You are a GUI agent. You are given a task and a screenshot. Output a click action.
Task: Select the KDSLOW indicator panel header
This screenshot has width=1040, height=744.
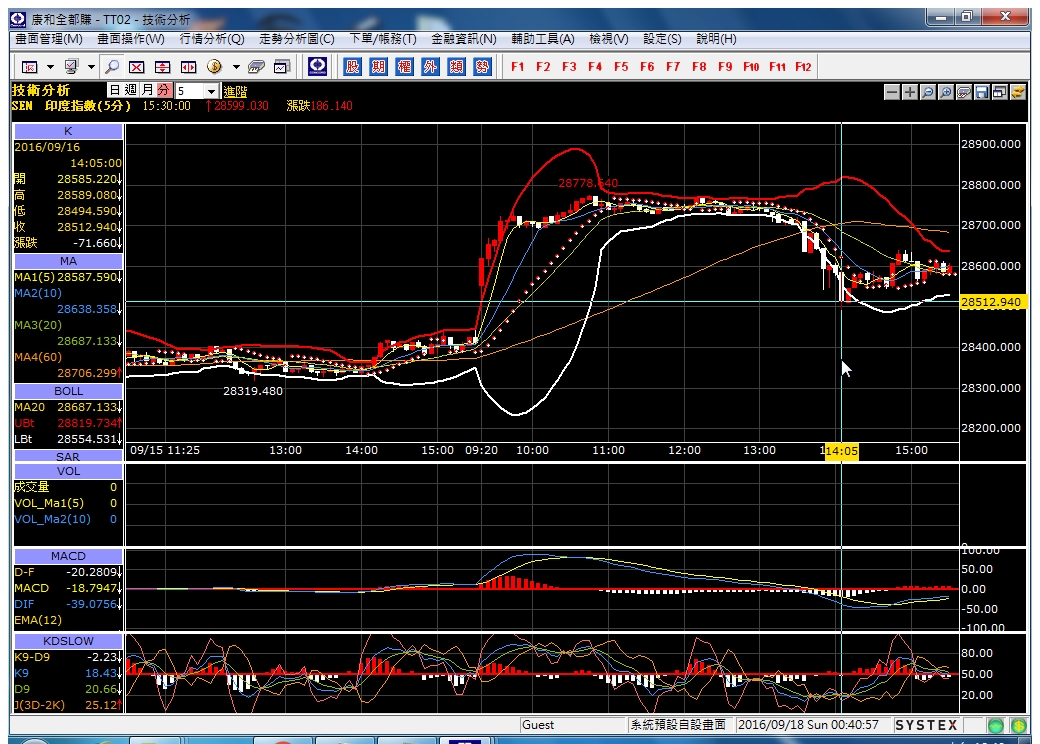68,641
